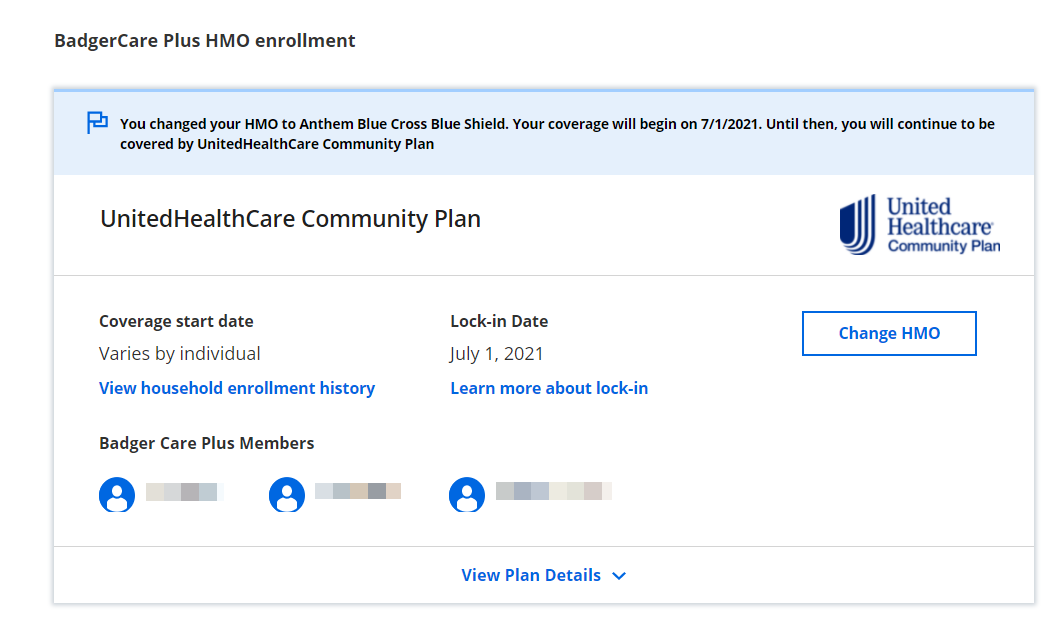Image resolution: width=1051 pixels, height=637 pixels.
Task: Click the second blurred member name
Action: [x=357, y=491]
